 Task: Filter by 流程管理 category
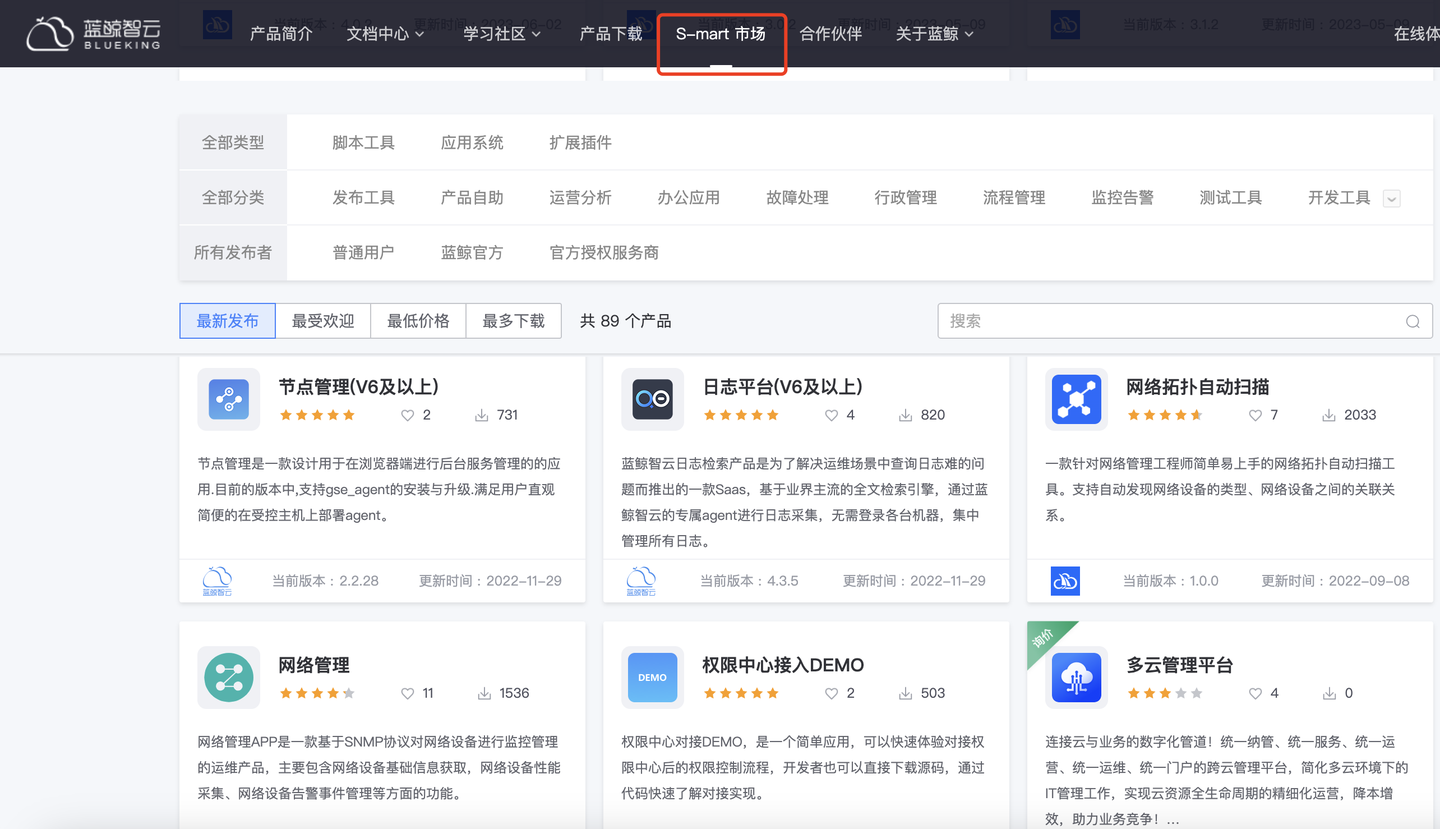[1014, 198]
